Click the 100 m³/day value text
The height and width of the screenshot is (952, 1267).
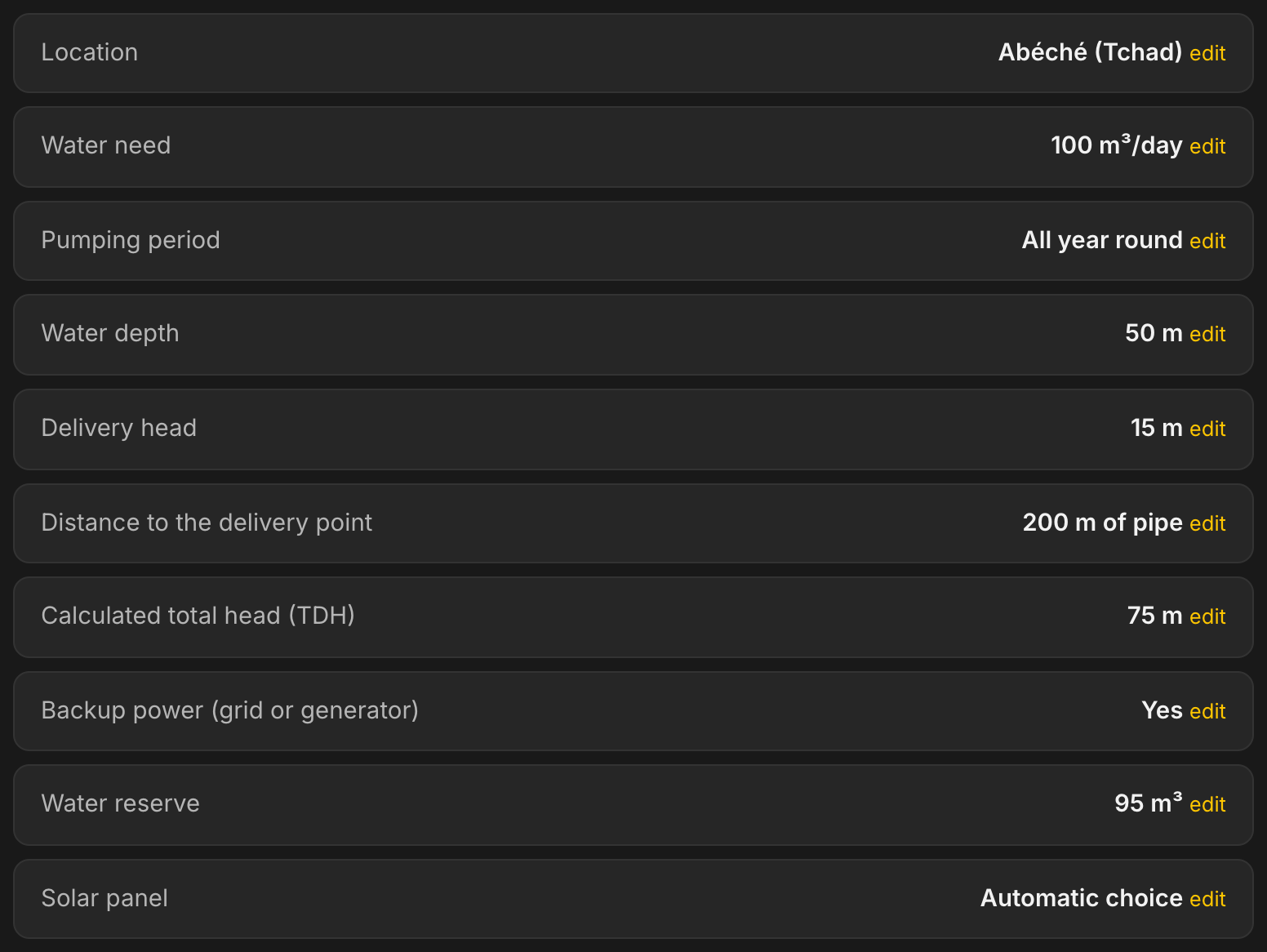[1116, 145]
